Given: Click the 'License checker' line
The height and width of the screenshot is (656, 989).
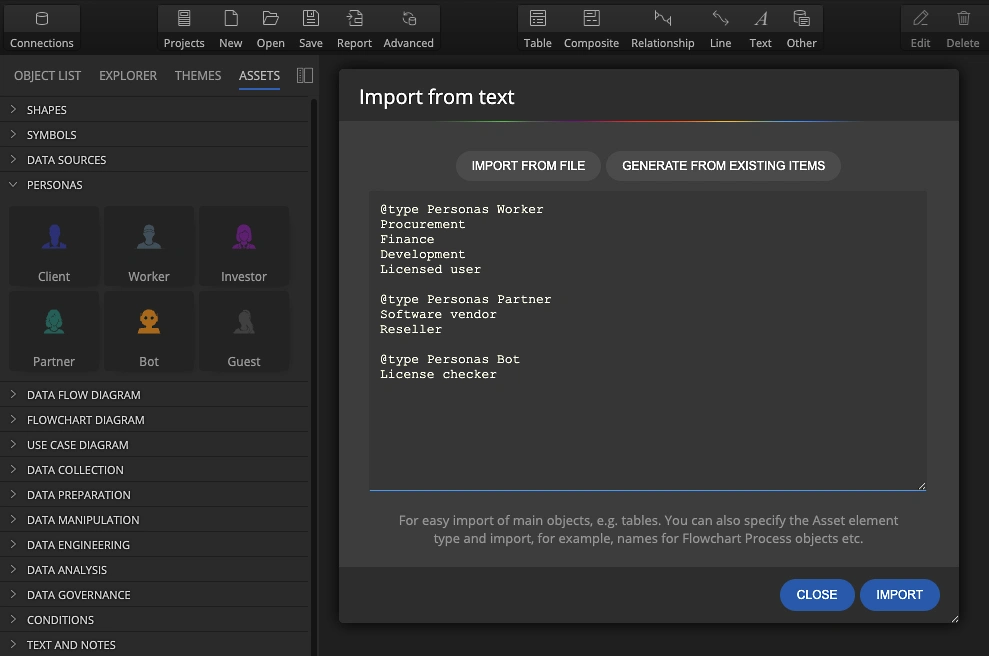Looking at the screenshot, I should (x=438, y=375).
